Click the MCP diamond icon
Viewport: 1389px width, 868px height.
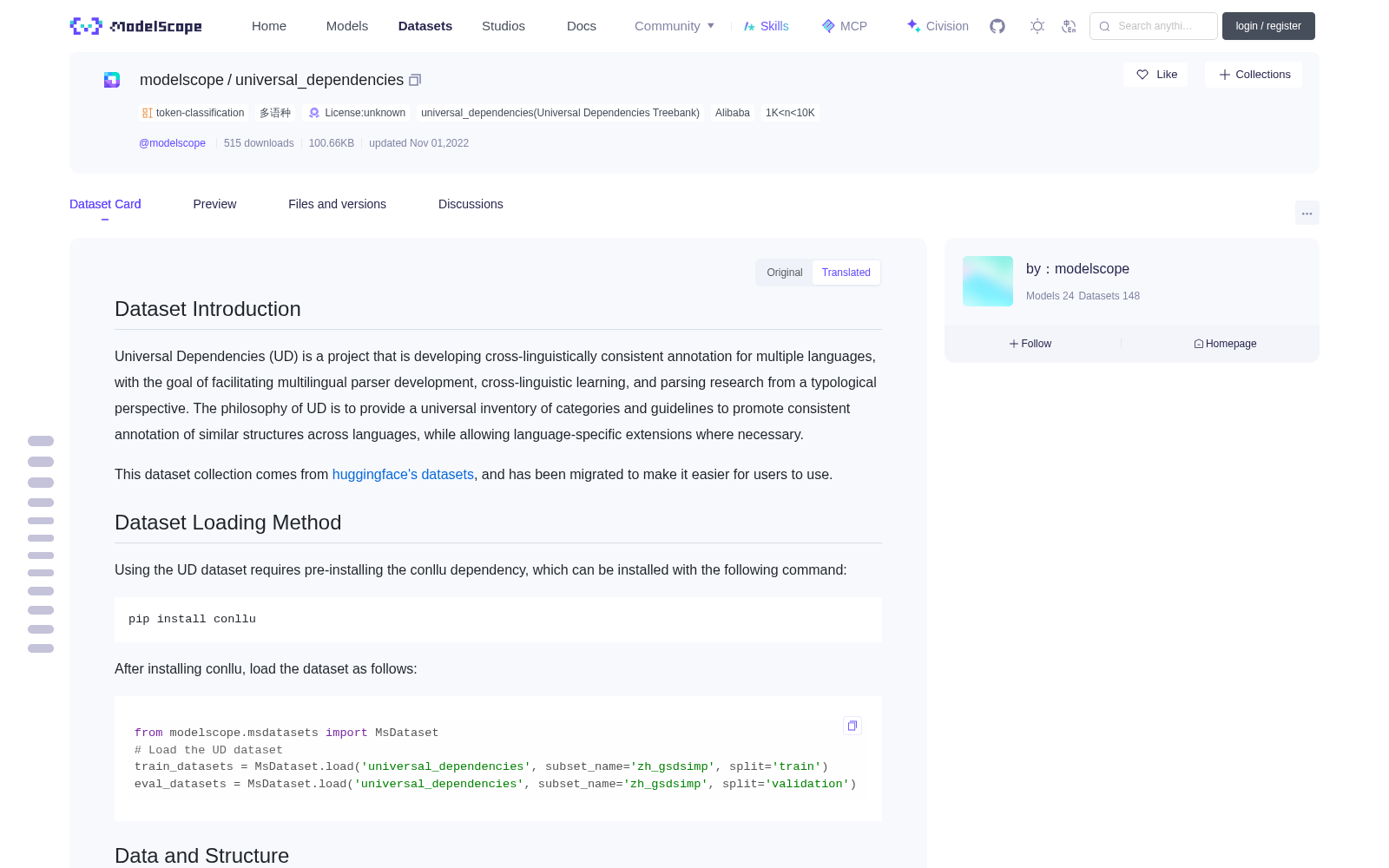click(828, 26)
